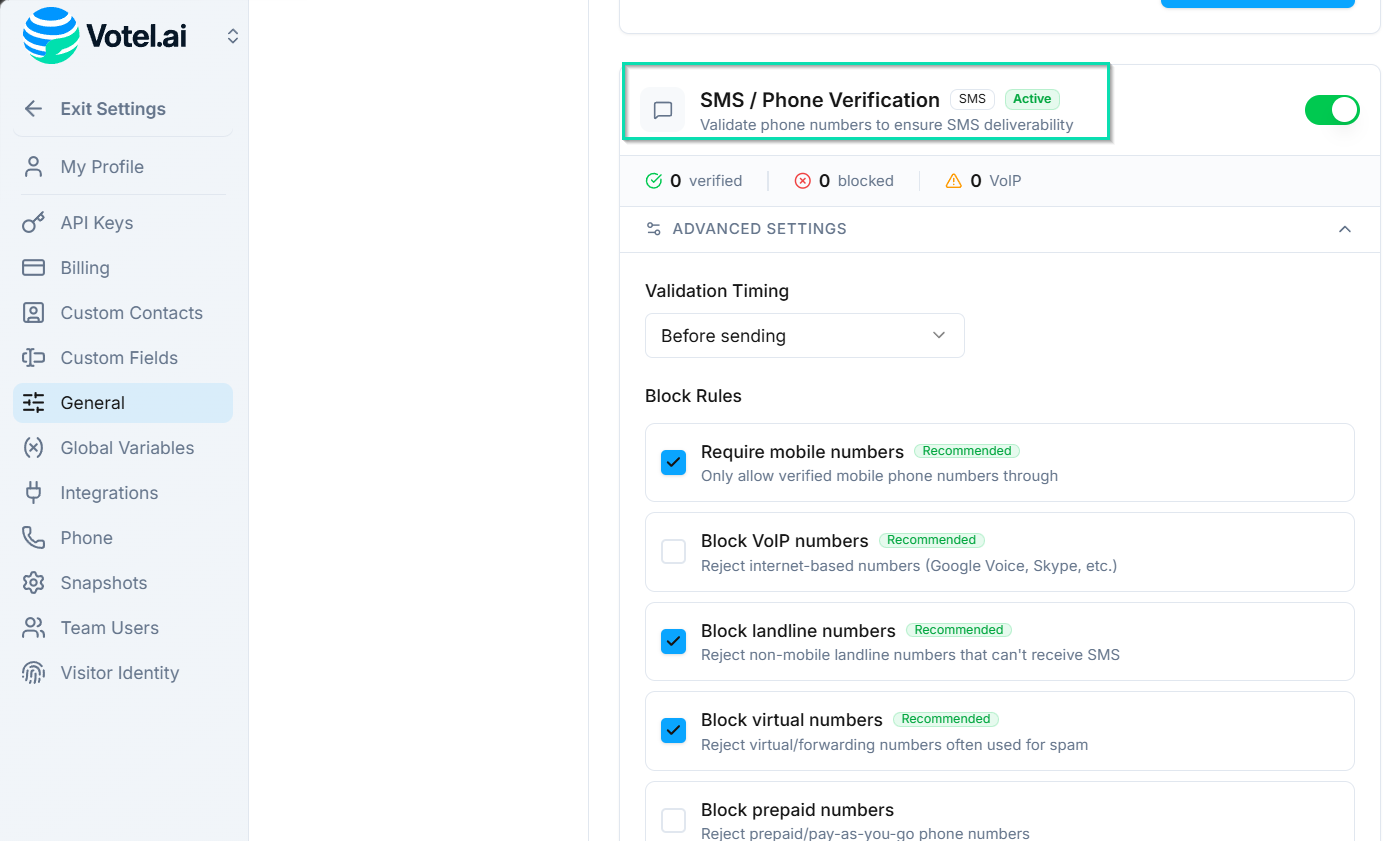Screen dimensions: 1393x841
Task: Open the Validation Timing dropdown
Action: (x=804, y=336)
